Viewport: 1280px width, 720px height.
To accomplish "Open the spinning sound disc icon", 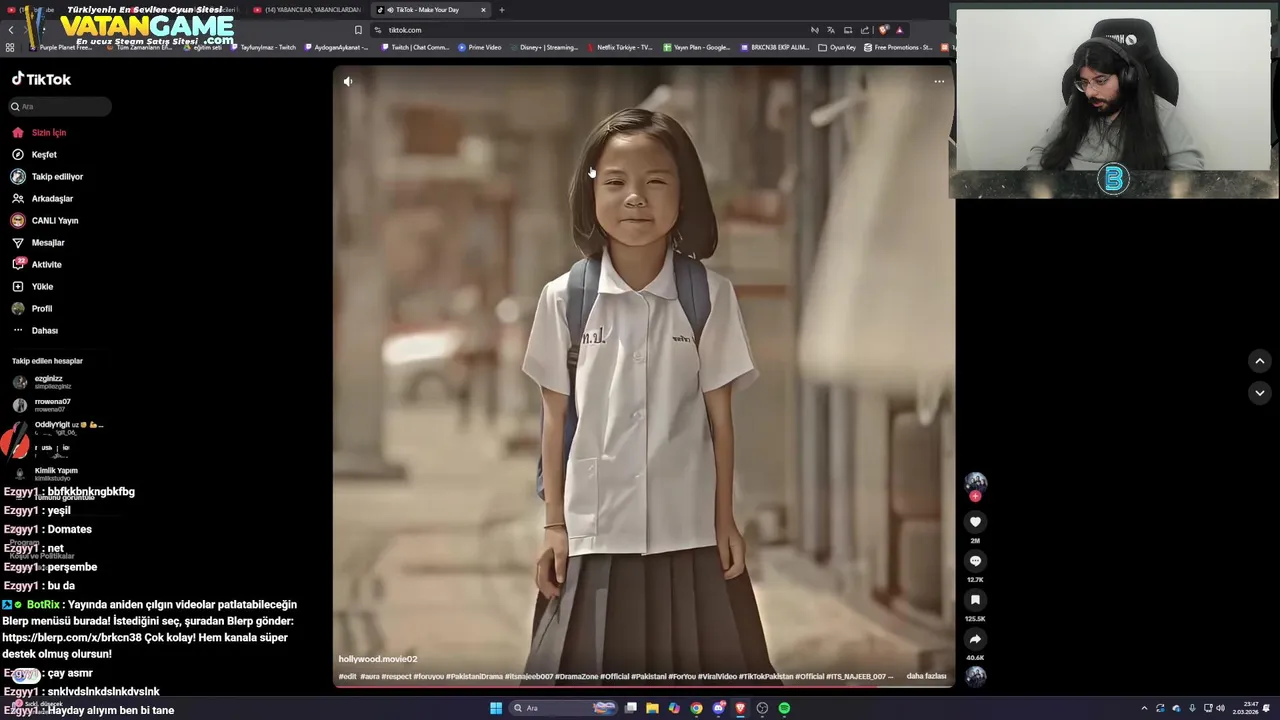I will pos(975,676).
